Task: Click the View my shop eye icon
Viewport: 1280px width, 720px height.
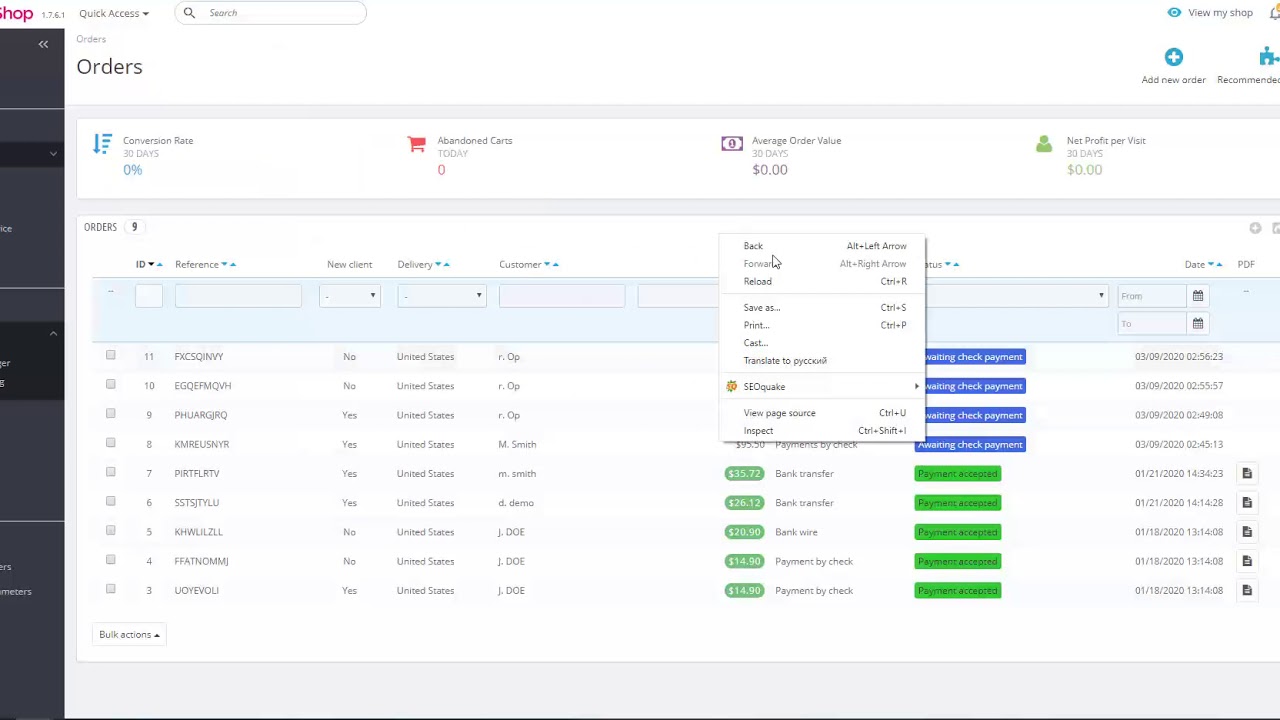Action: (1174, 12)
